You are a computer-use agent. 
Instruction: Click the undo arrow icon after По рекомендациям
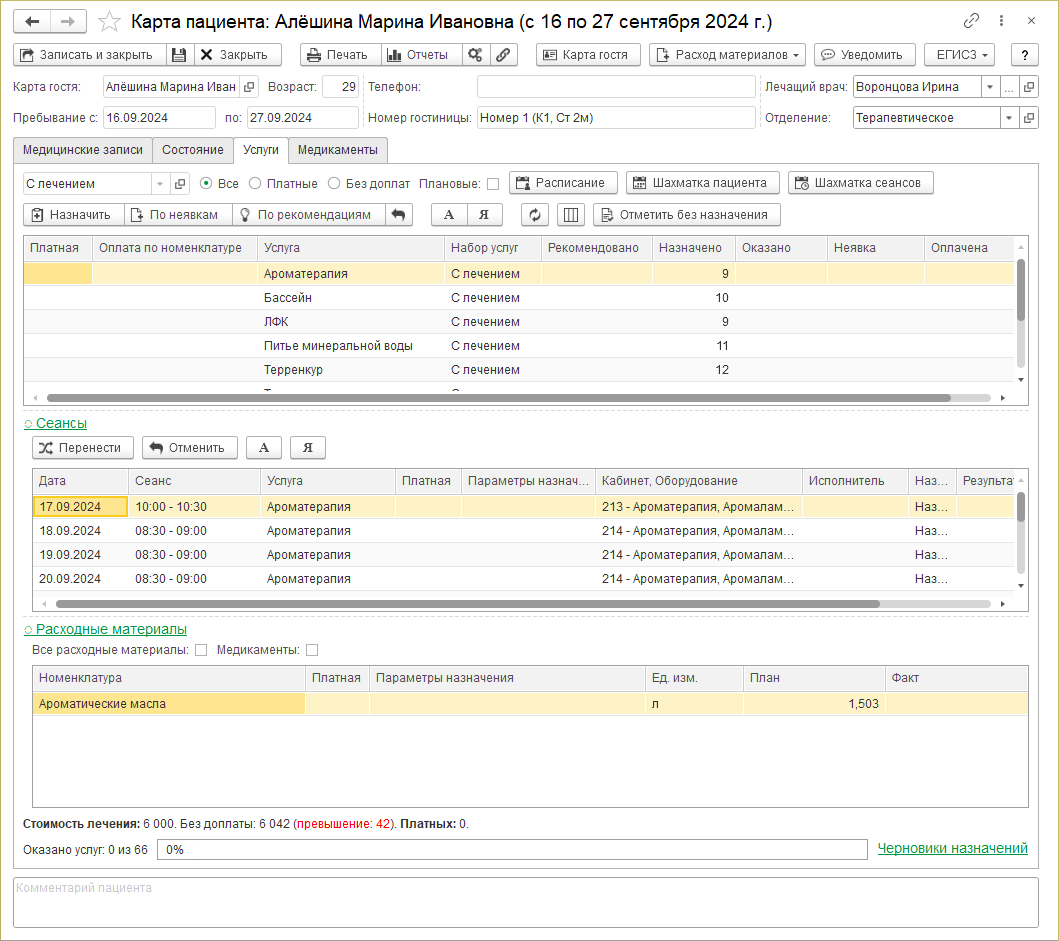tap(398, 214)
